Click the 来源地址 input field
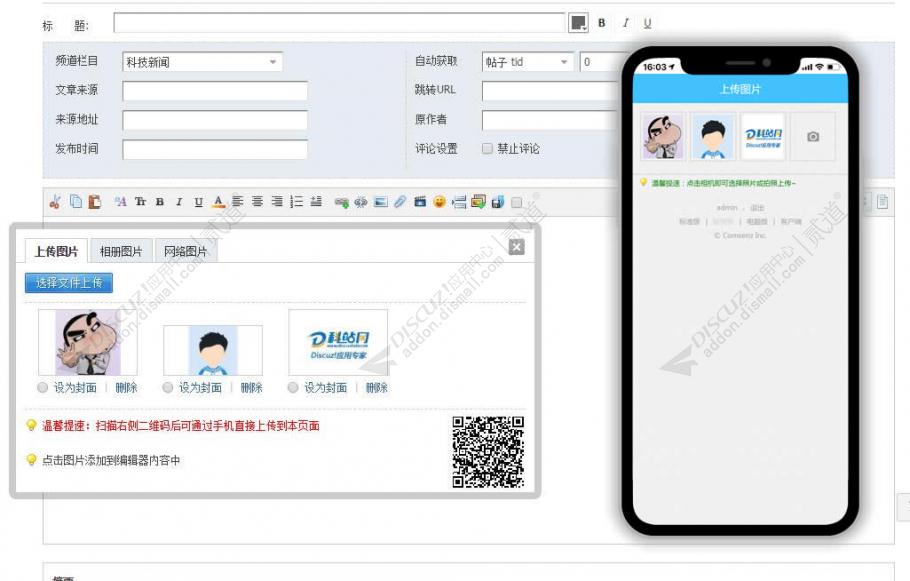Screen dimensions: 910x581 pos(215,120)
